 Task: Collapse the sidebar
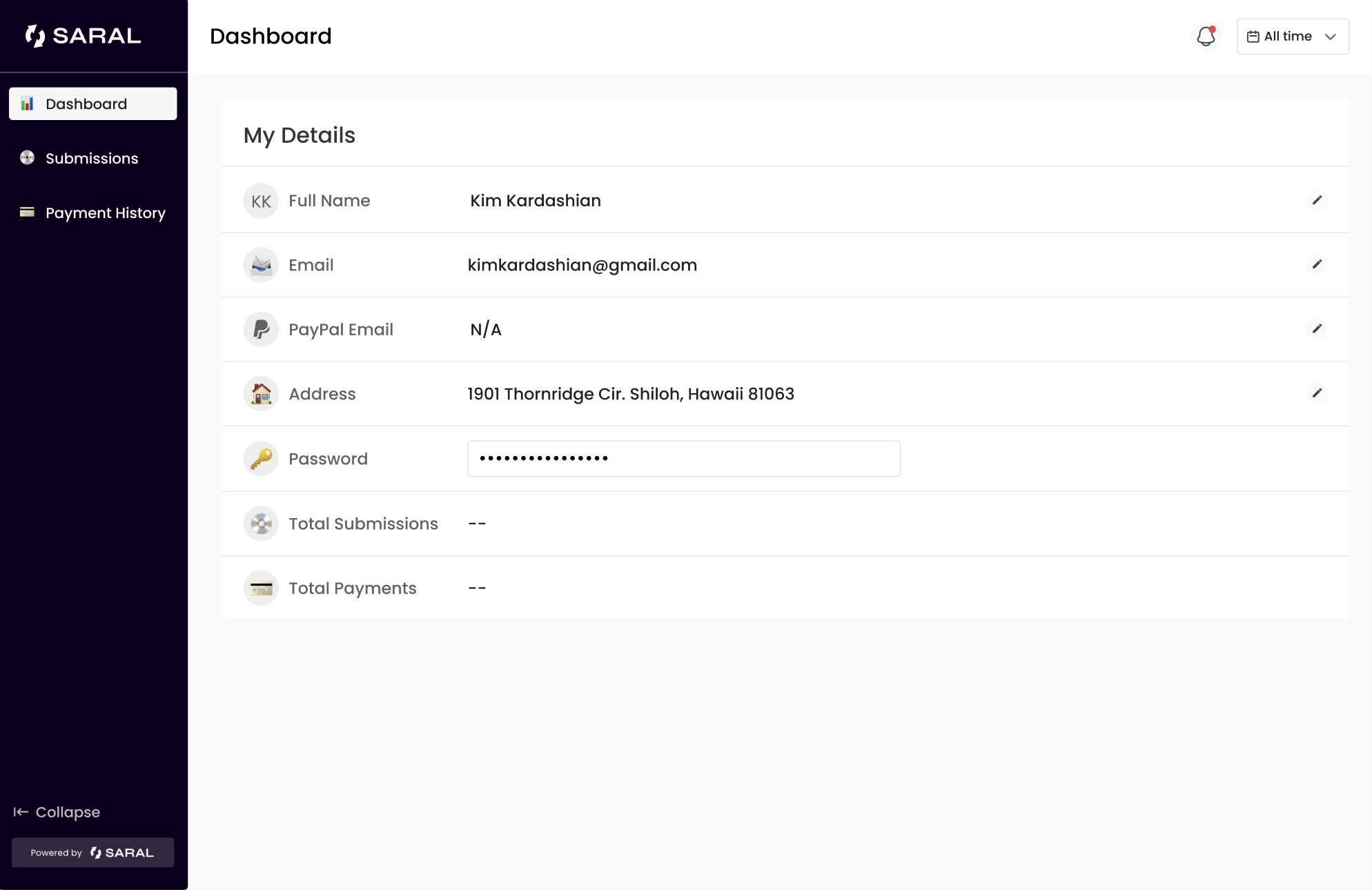coord(57,812)
